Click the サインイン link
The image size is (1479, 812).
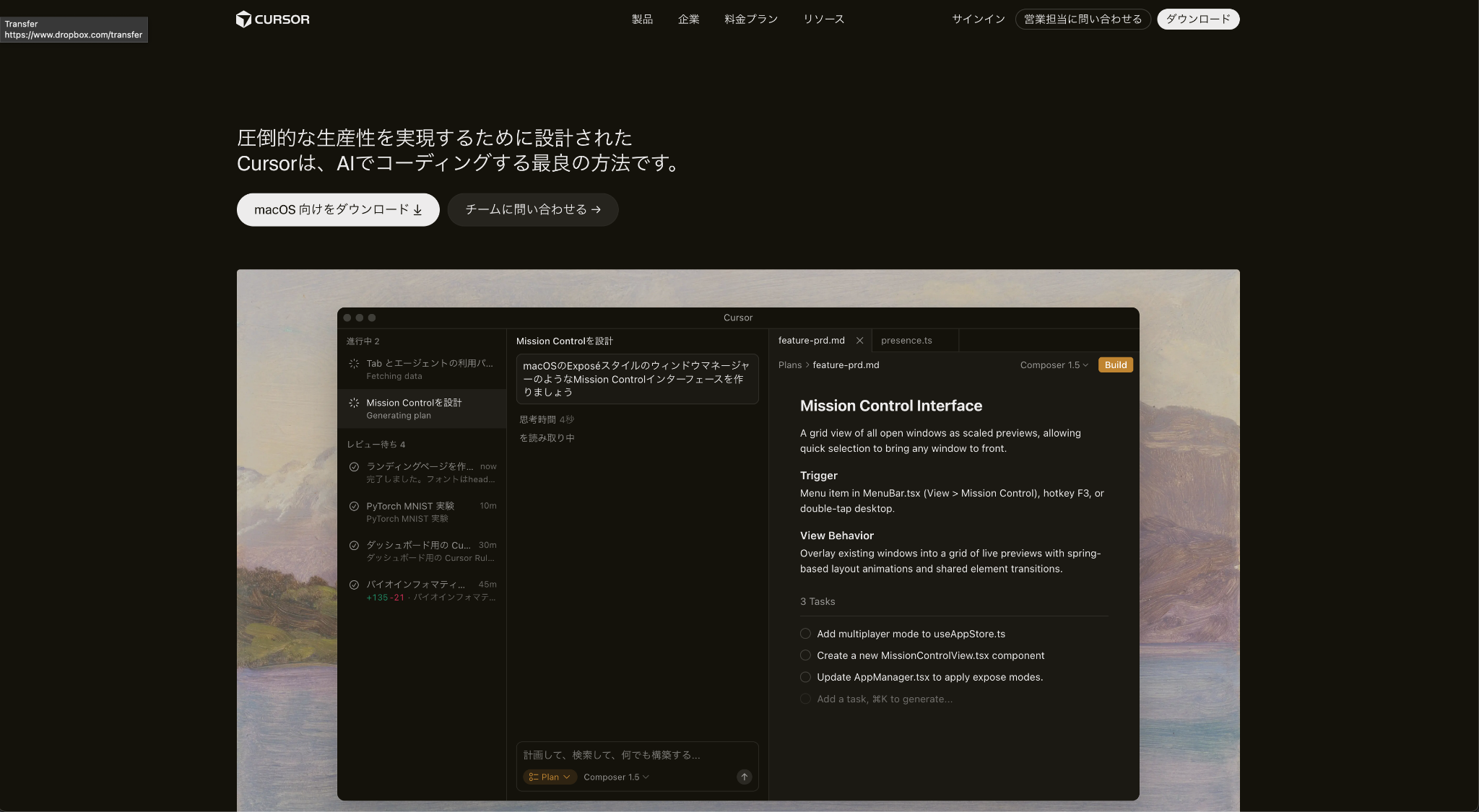pyautogui.click(x=978, y=19)
